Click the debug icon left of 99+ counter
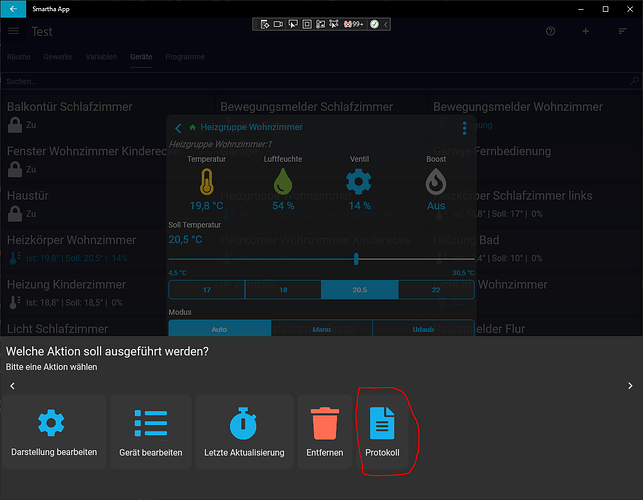The height and width of the screenshot is (500, 643). [x=334, y=24]
